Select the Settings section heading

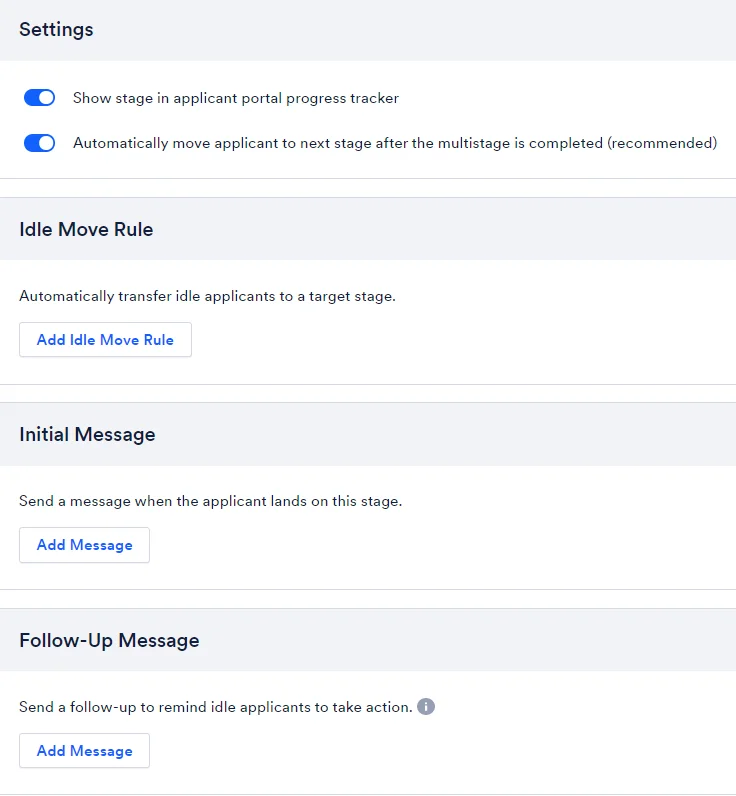coord(56,29)
